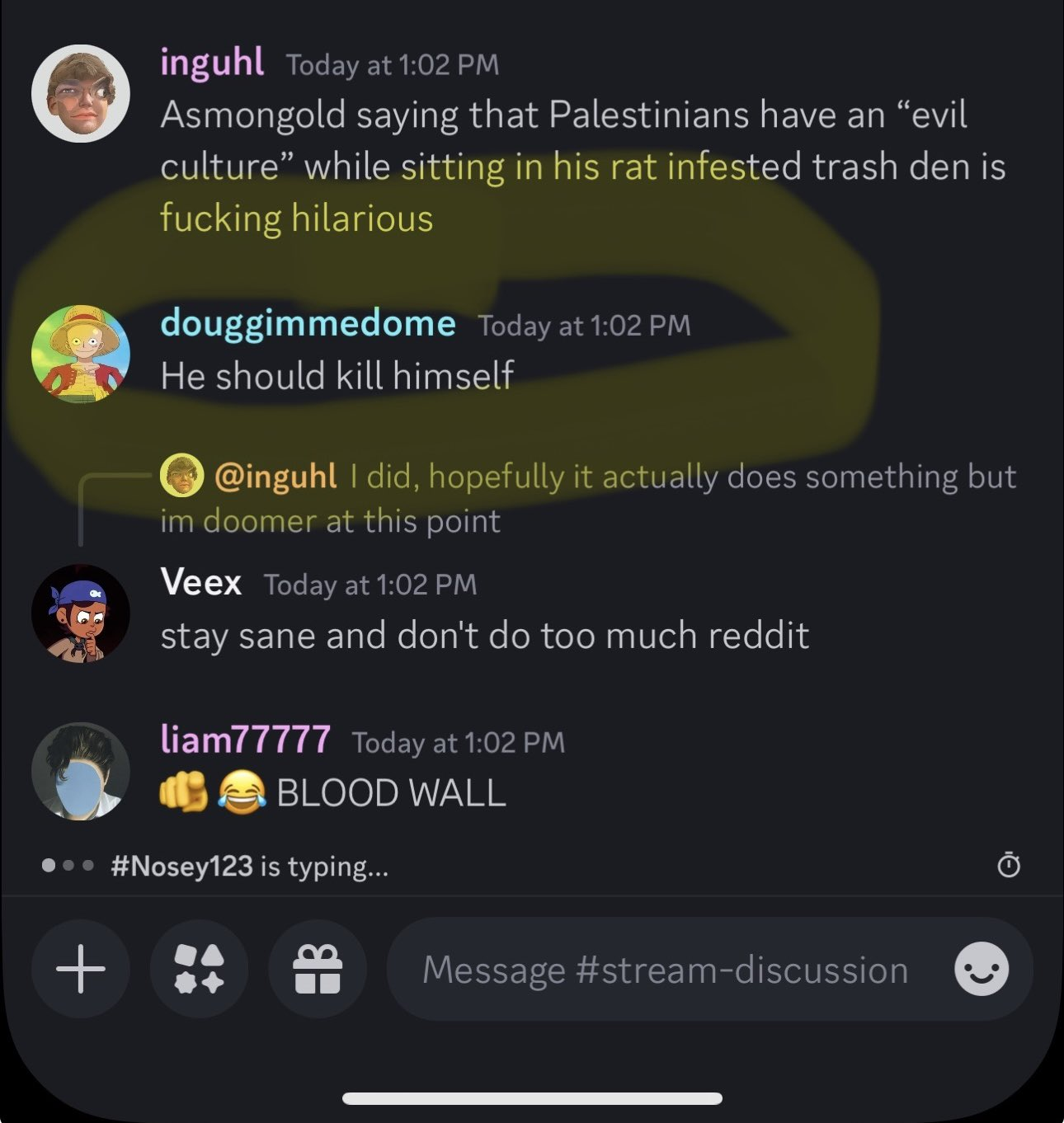The width and height of the screenshot is (1064, 1123).
Task: Open liam77777's avatar picture
Action: 80,771
